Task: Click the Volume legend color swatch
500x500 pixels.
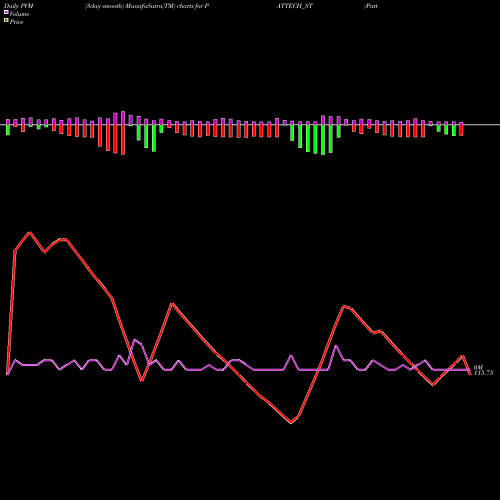Action: point(6,13)
